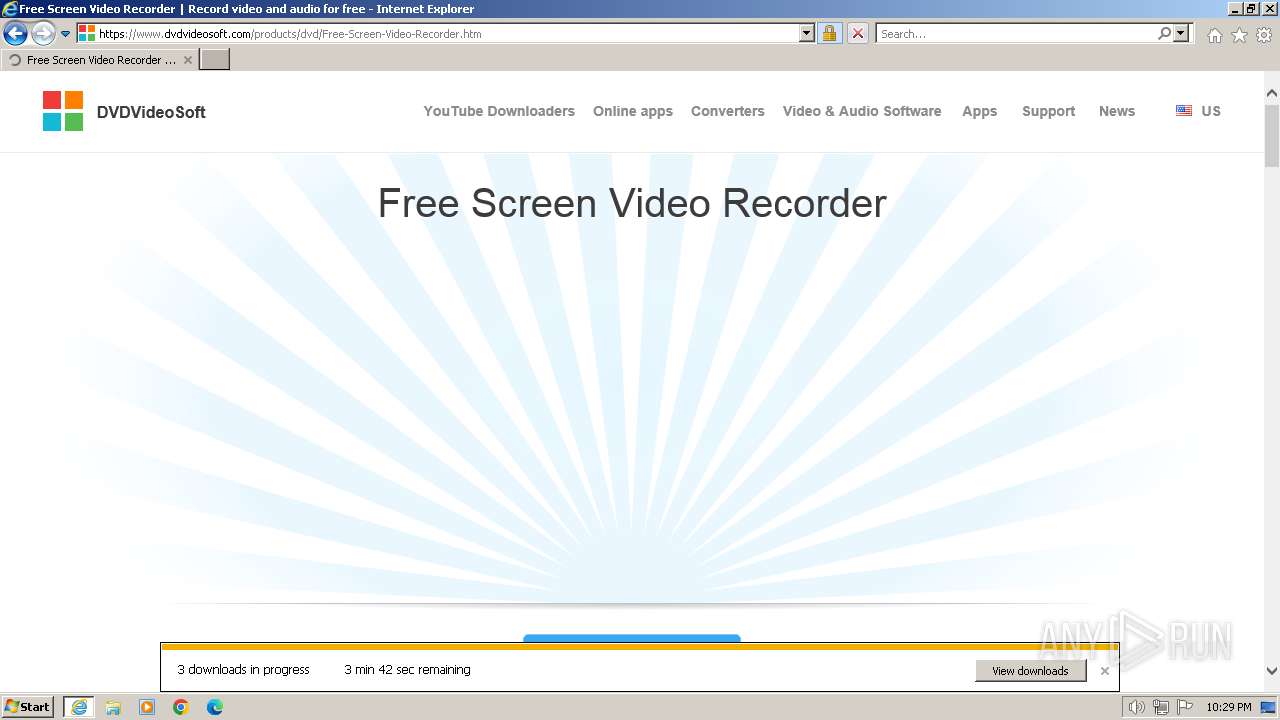
Task: Click the US flag icon
Action: pos(1184,111)
